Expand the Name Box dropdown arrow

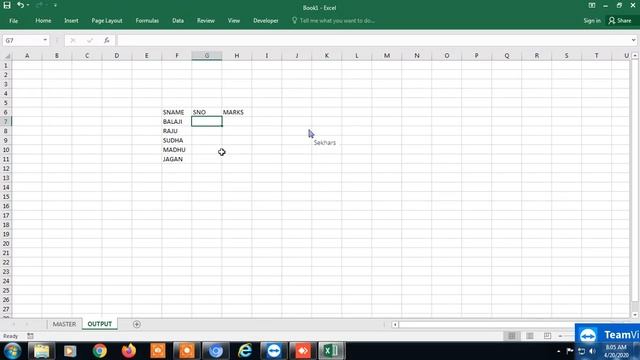pos(45,40)
